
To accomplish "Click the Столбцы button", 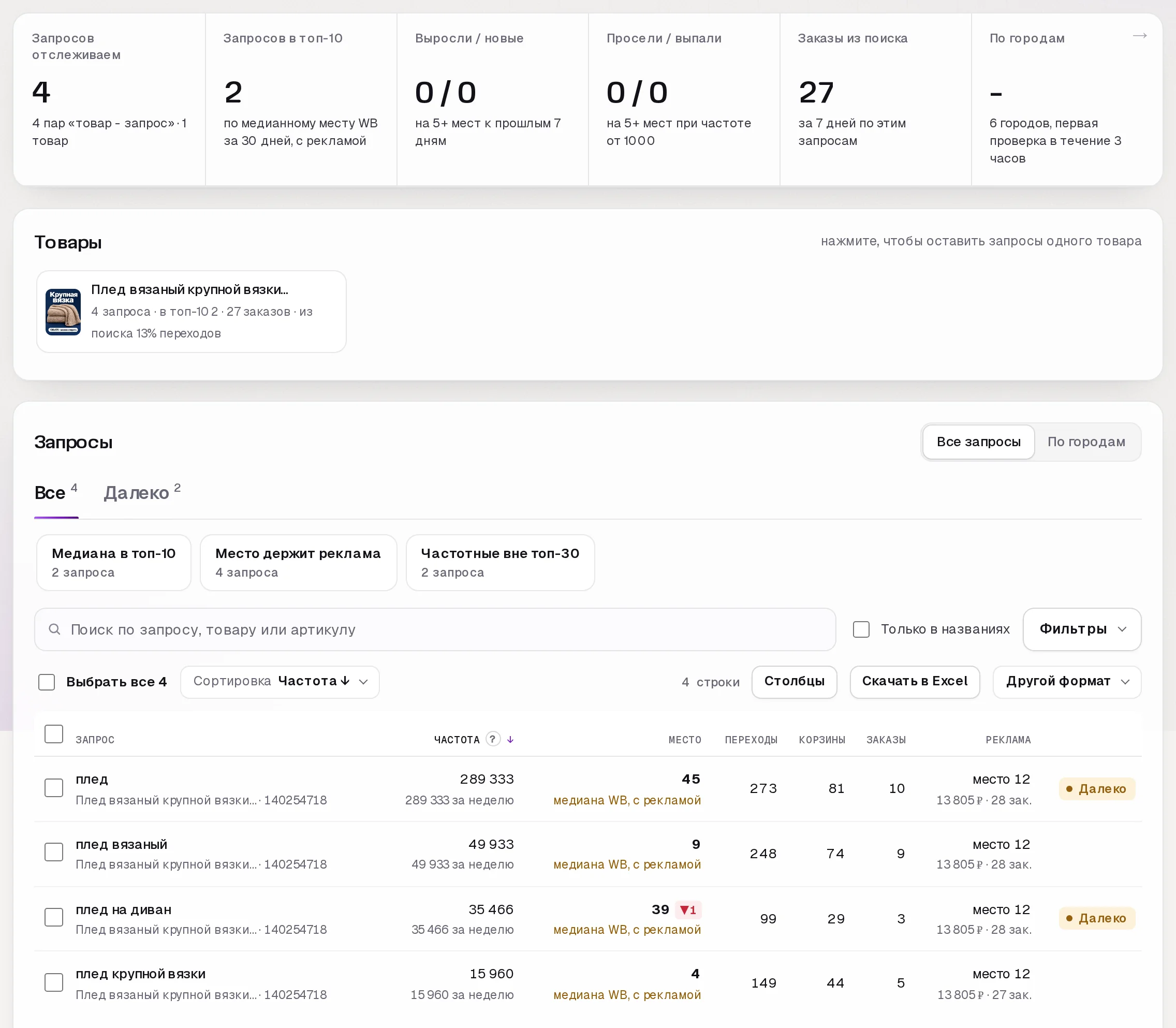I will coord(794,682).
